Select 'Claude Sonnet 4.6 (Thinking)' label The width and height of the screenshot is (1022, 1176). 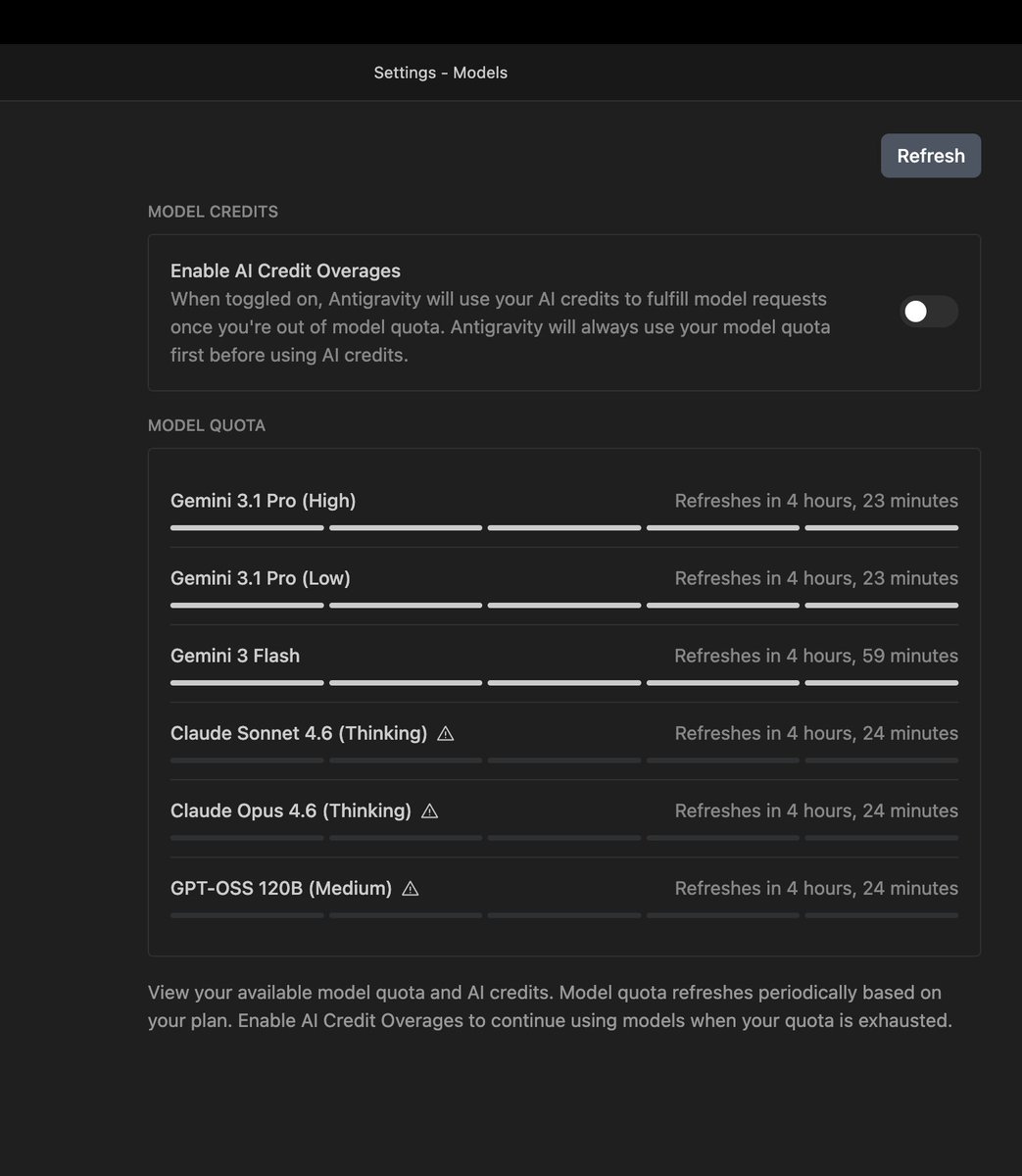(299, 733)
